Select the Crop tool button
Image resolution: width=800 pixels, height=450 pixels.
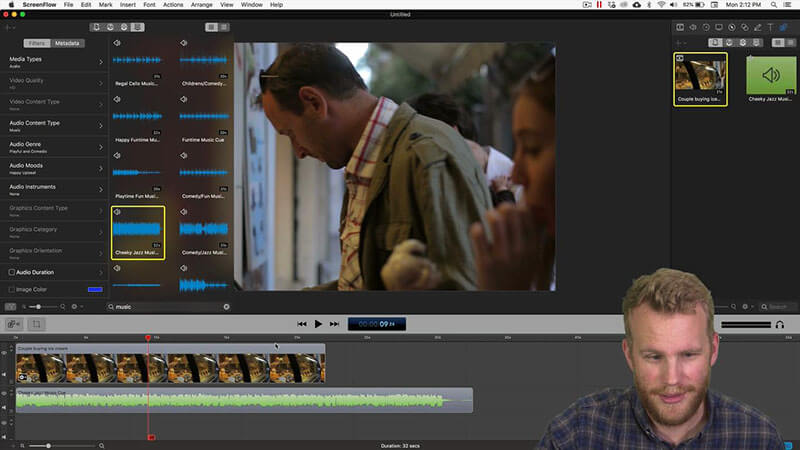click(x=36, y=324)
